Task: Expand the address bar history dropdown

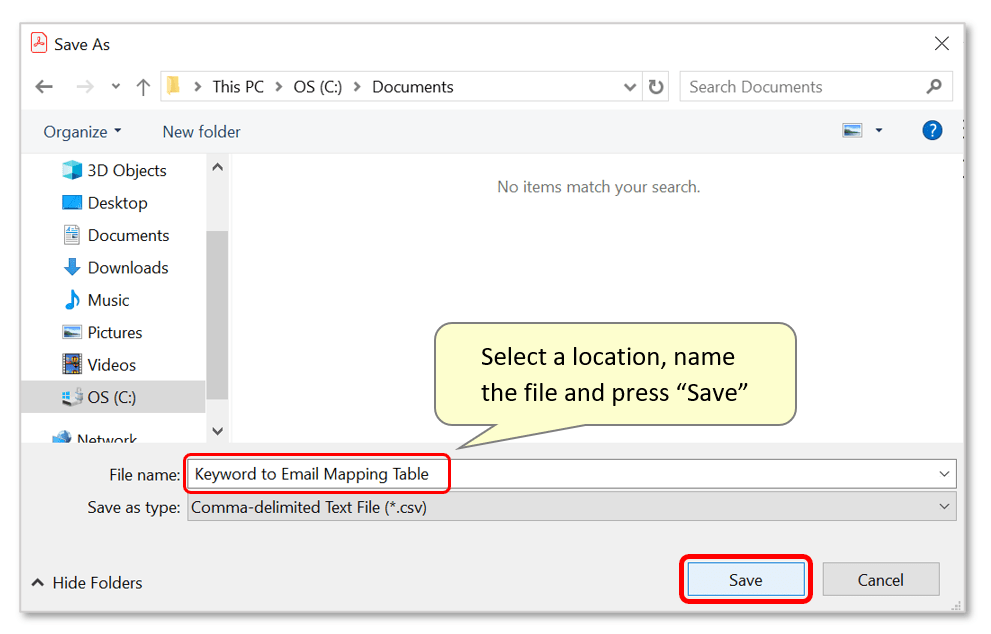Action: [x=629, y=87]
